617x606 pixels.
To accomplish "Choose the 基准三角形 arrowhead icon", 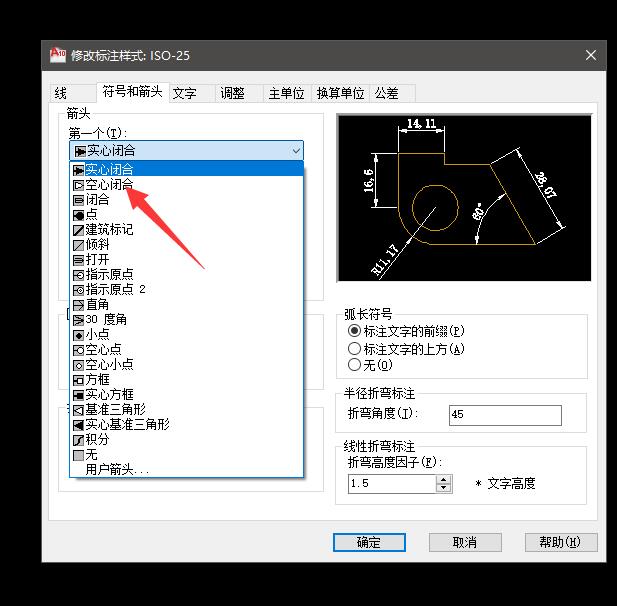I will (x=79, y=410).
